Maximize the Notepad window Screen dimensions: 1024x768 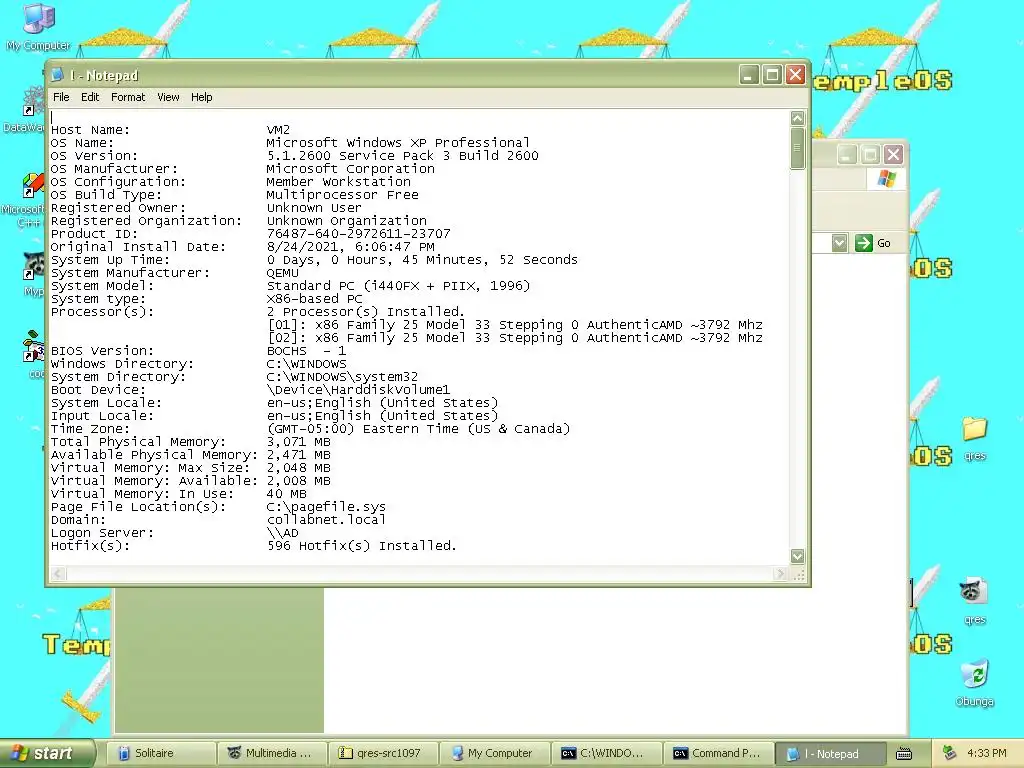click(772, 75)
